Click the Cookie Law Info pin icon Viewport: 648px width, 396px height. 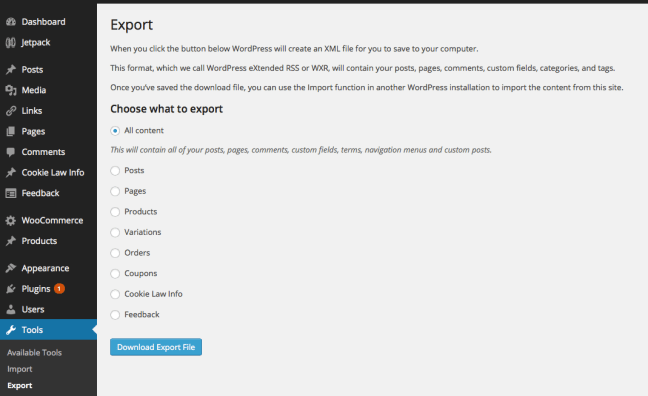11,172
